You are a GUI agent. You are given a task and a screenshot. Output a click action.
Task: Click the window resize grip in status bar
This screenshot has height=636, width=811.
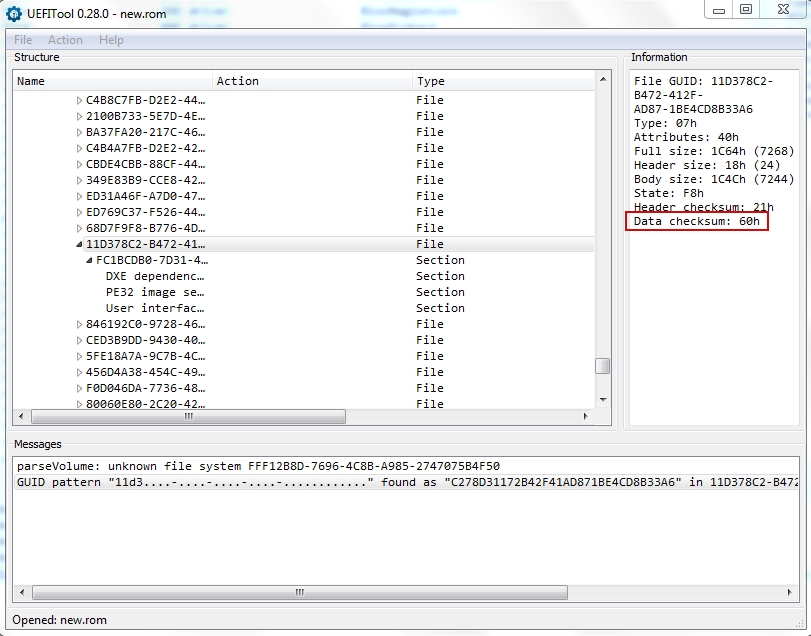click(x=801, y=624)
